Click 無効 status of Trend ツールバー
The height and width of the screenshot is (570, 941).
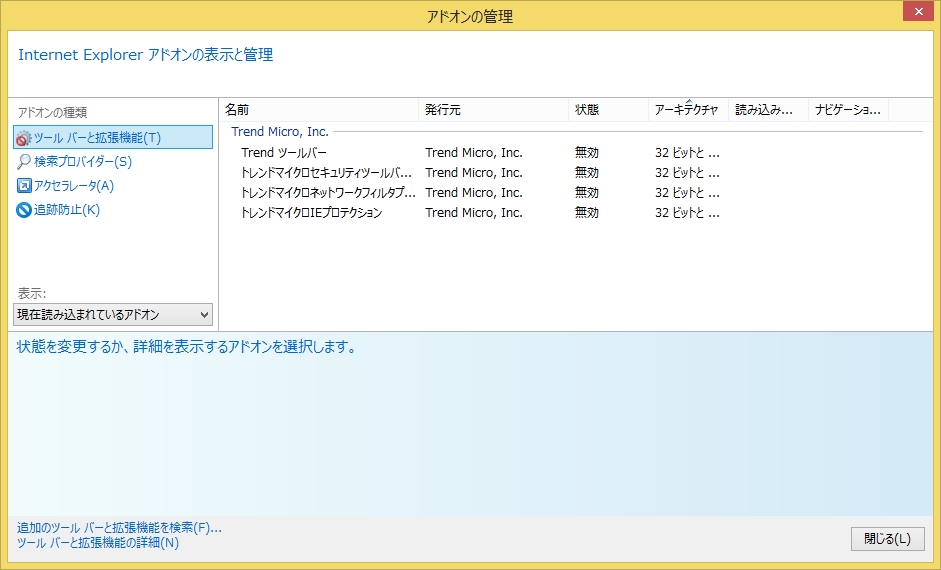point(586,152)
